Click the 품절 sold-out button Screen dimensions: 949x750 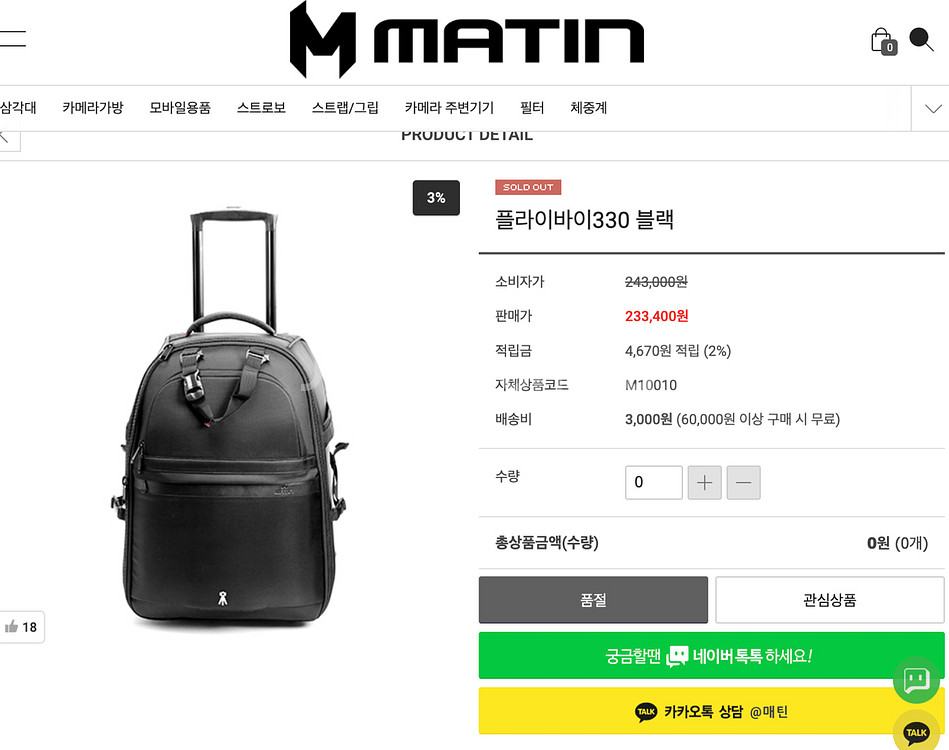point(593,600)
